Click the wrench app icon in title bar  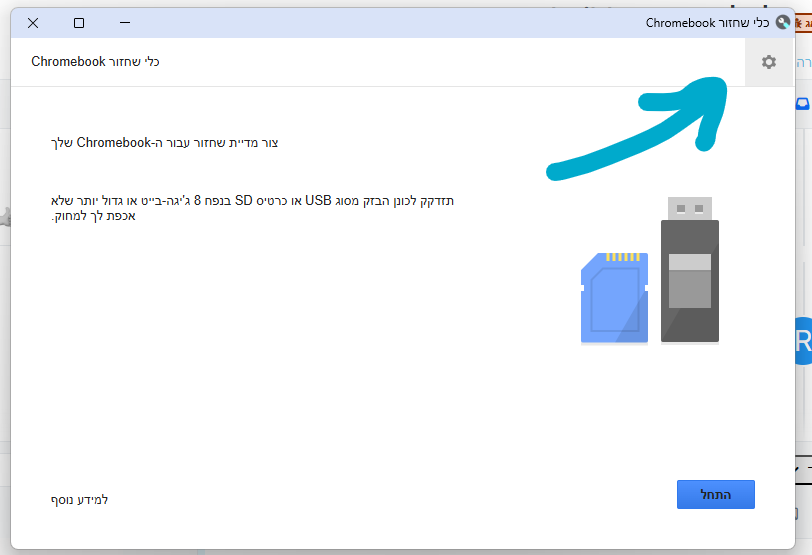coord(783,22)
